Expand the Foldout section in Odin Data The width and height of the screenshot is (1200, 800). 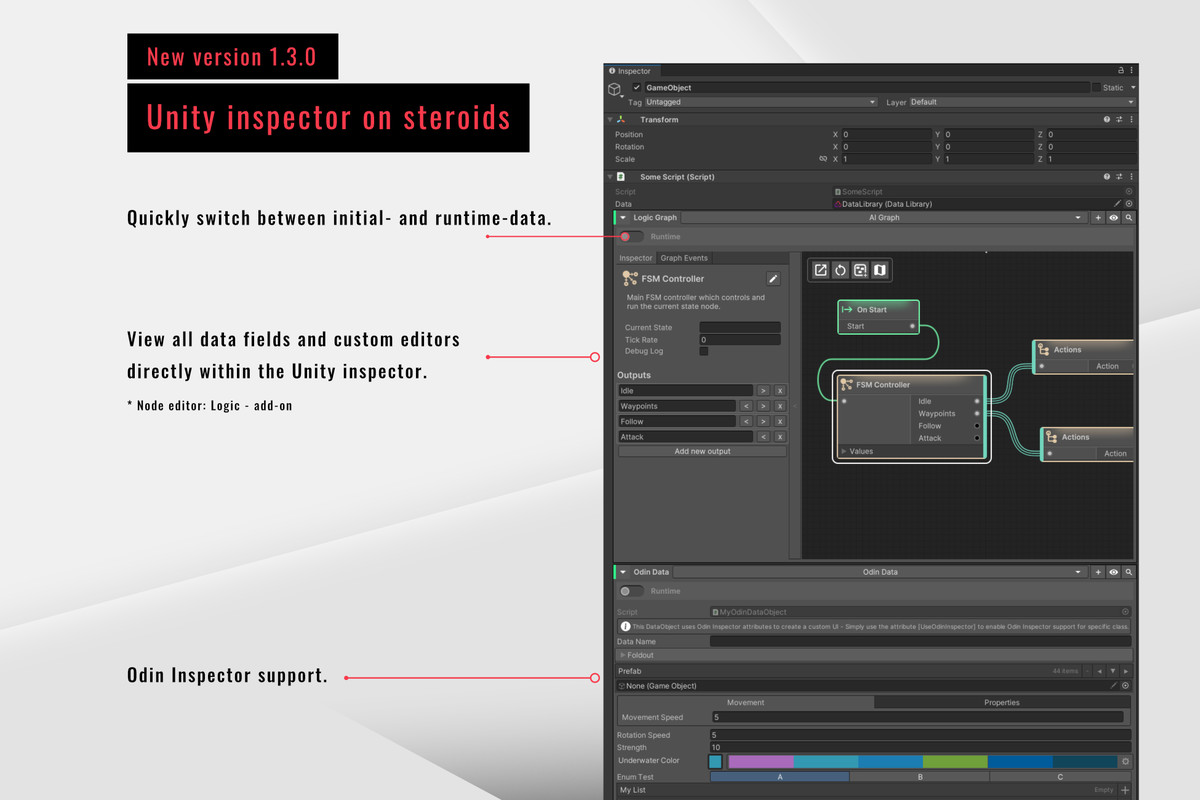pyautogui.click(x=622, y=655)
